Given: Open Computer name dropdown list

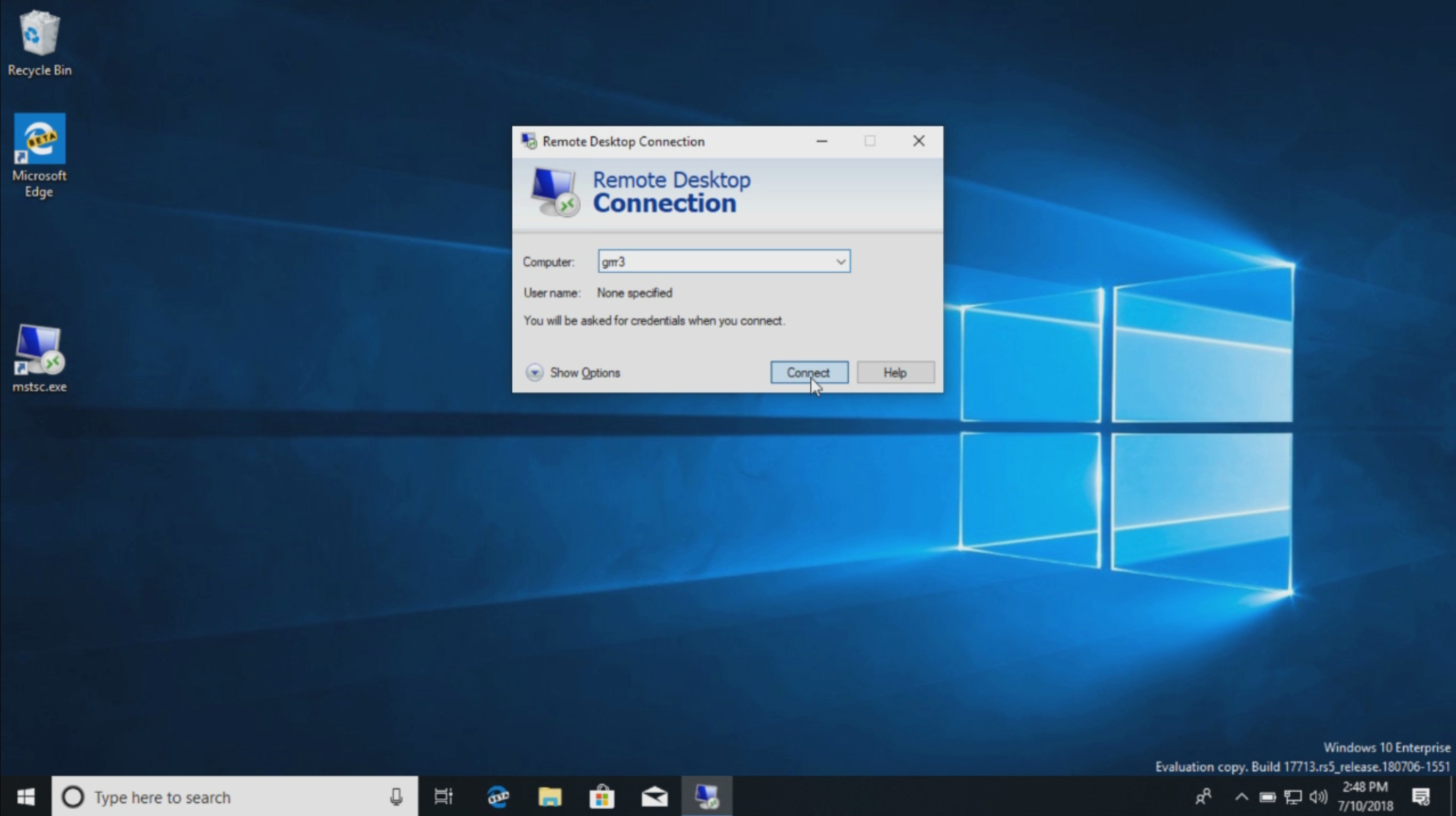Looking at the screenshot, I should pos(840,261).
